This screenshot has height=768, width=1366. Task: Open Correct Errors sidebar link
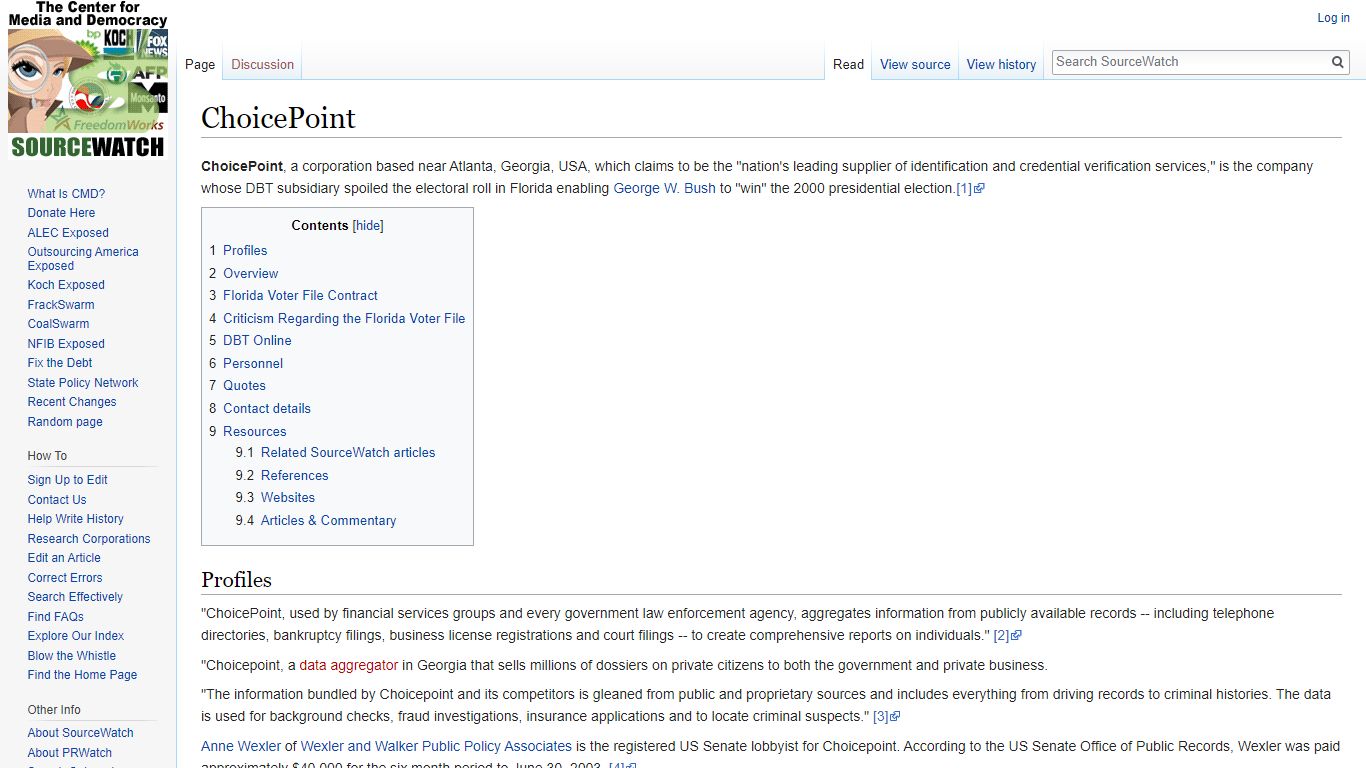point(65,578)
